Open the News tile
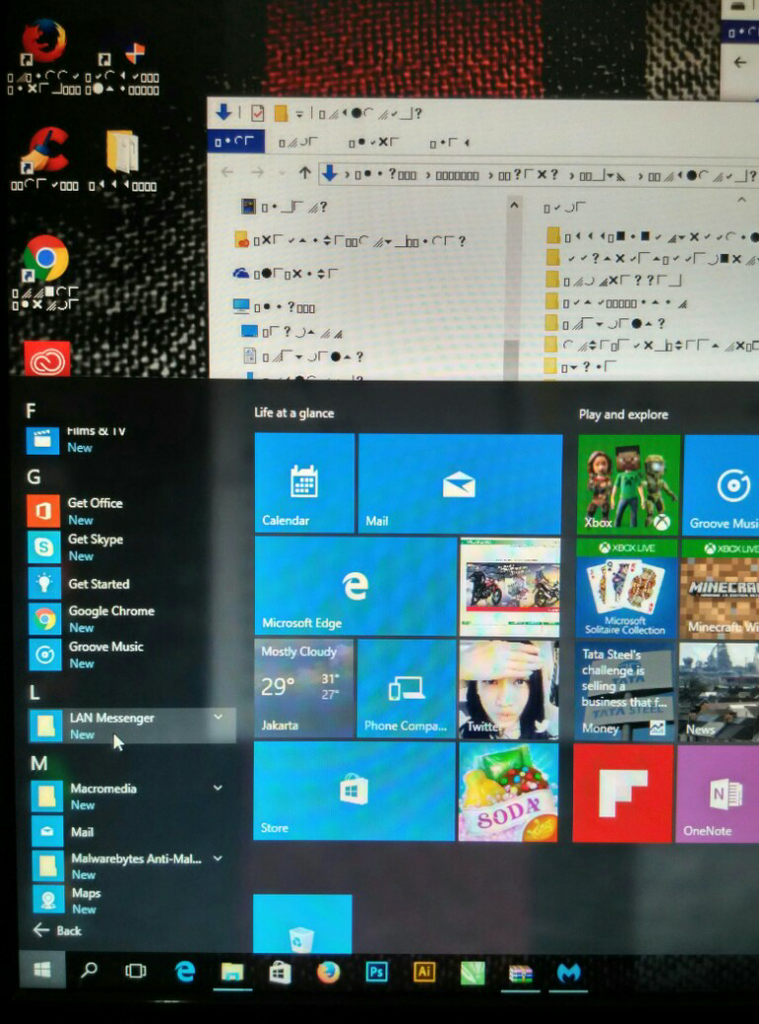Image resolution: width=759 pixels, height=1024 pixels. coord(719,691)
